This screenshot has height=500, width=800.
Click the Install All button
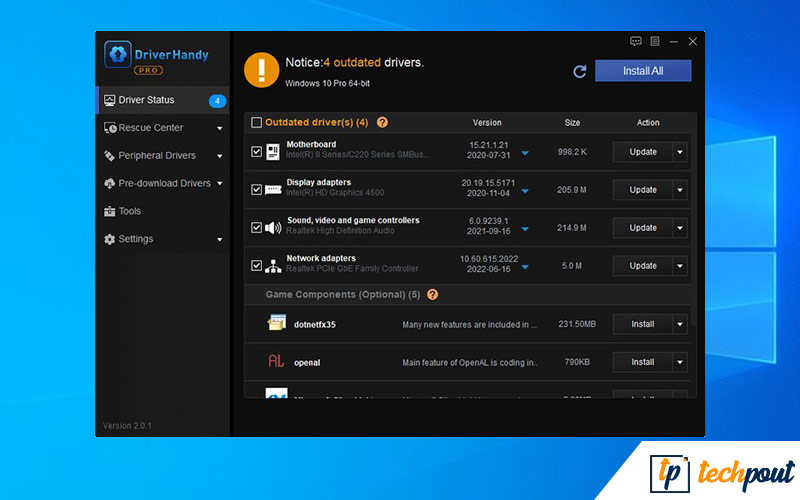click(642, 71)
